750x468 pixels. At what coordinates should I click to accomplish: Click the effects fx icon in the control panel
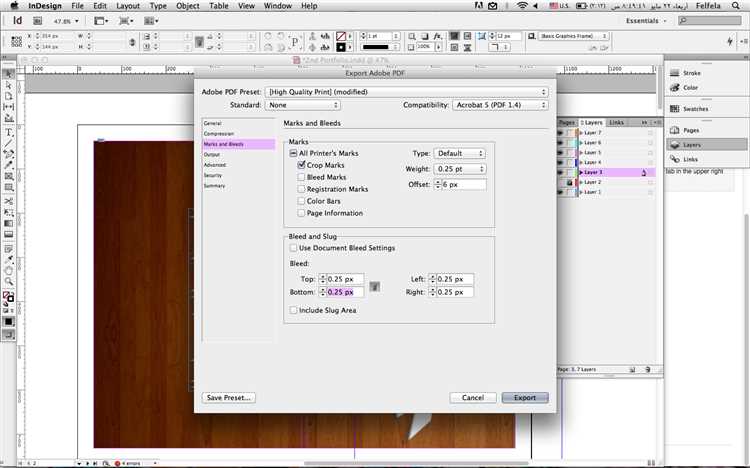click(x=437, y=36)
